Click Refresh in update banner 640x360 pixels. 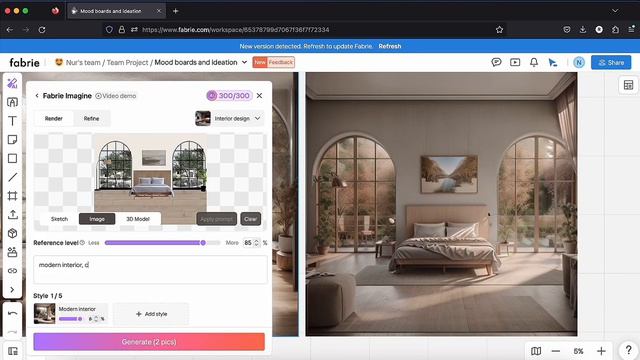pyautogui.click(x=390, y=46)
